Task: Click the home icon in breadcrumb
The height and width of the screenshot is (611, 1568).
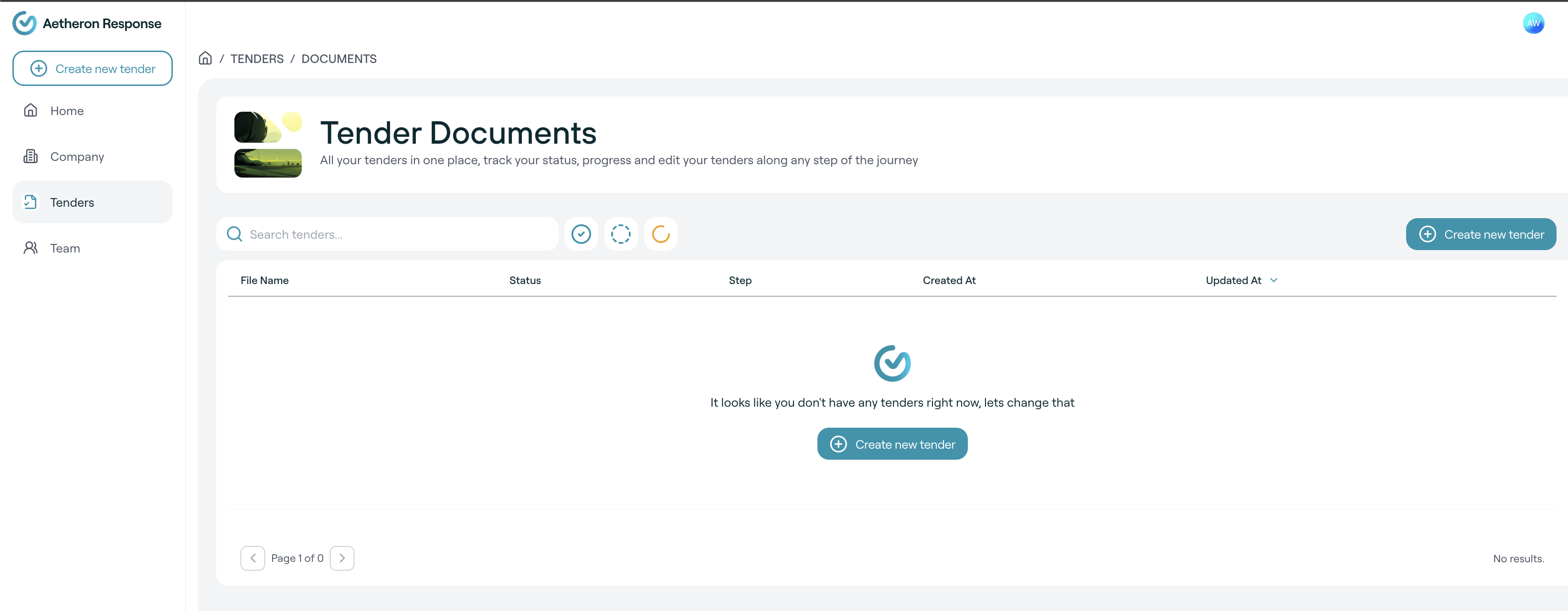Action: [x=205, y=58]
